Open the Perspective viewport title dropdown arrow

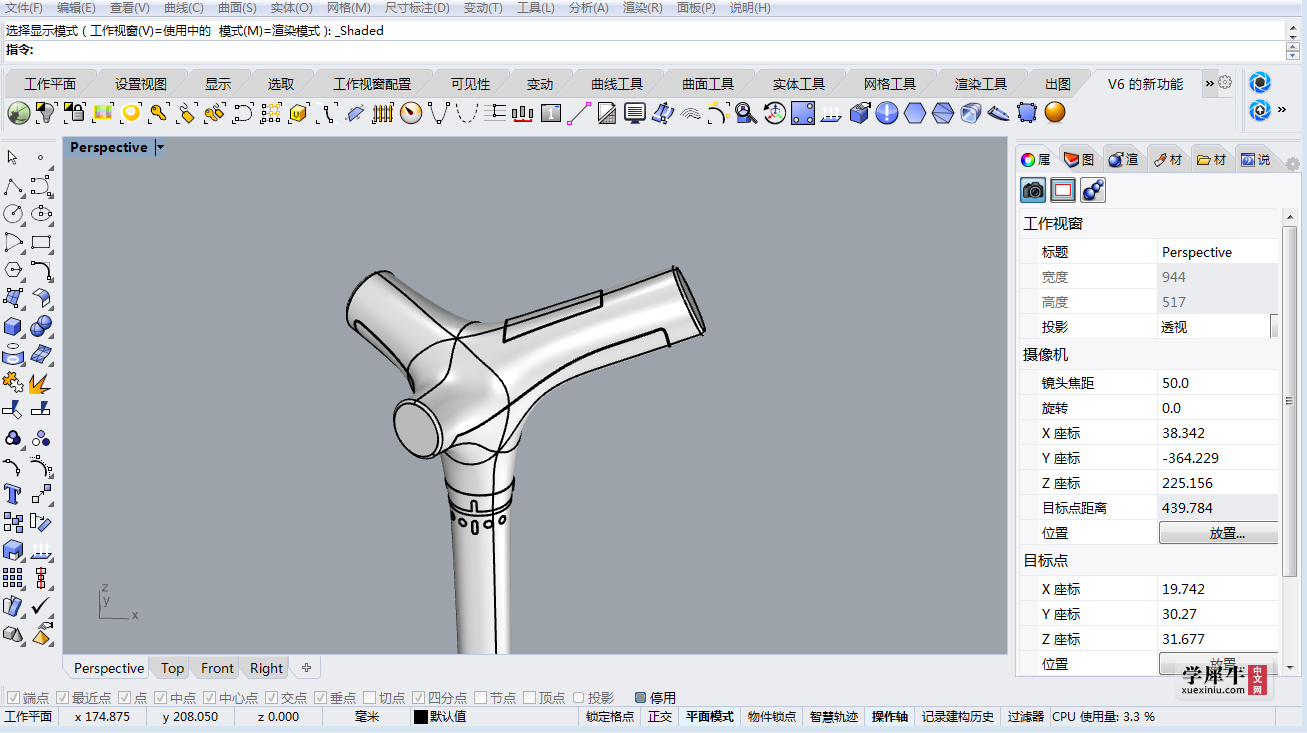(161, 147)
